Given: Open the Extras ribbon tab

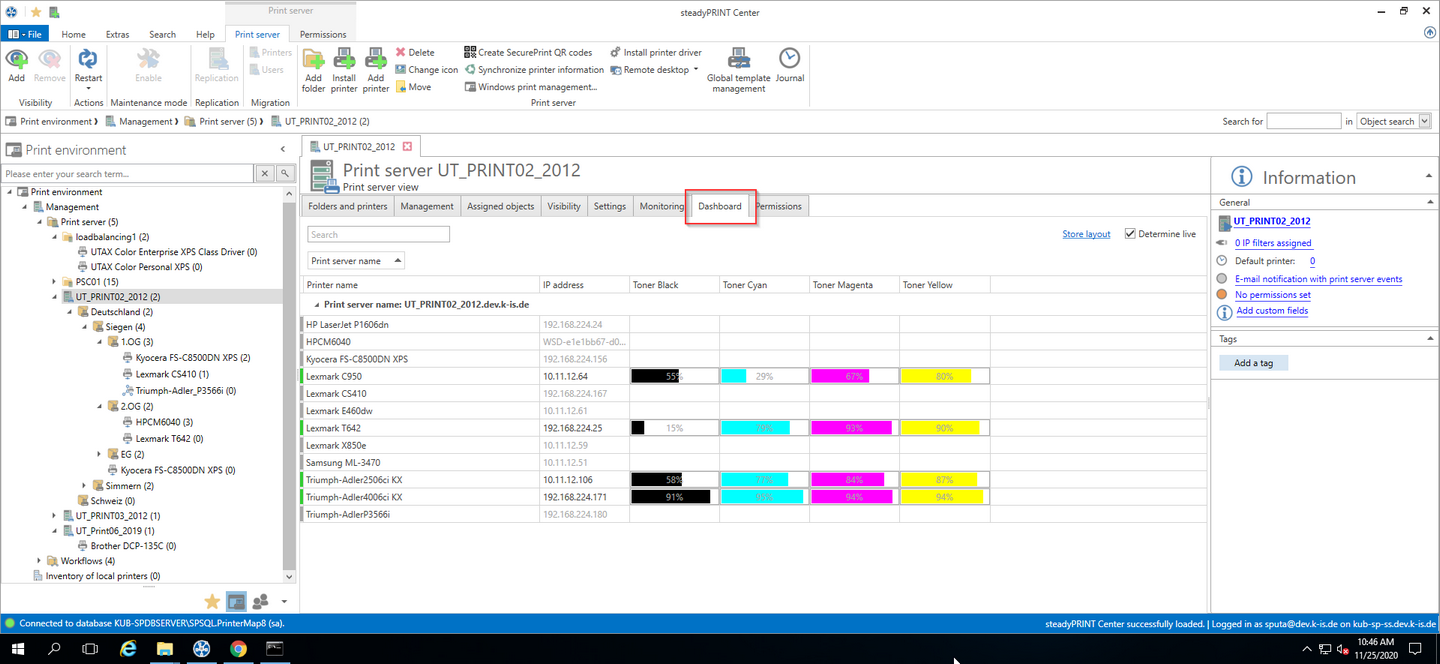Looking at the screenshot, I should tap(118, 34).
